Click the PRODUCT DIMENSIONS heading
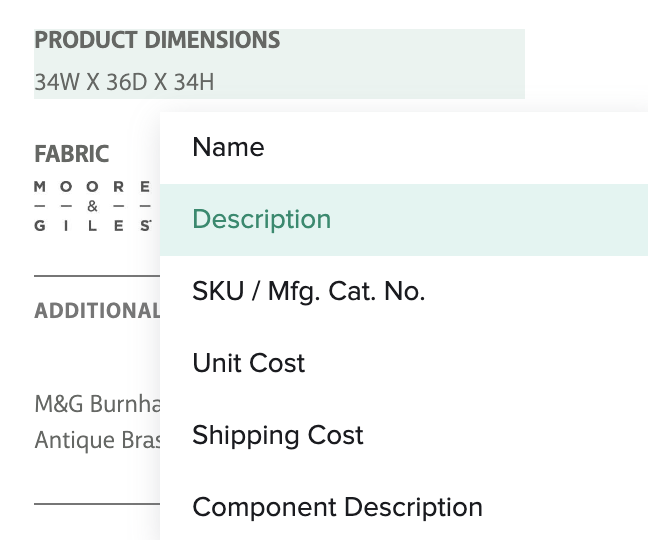Image resolution: width=648 pixels, height=540 pixels. tap(157, 41)
